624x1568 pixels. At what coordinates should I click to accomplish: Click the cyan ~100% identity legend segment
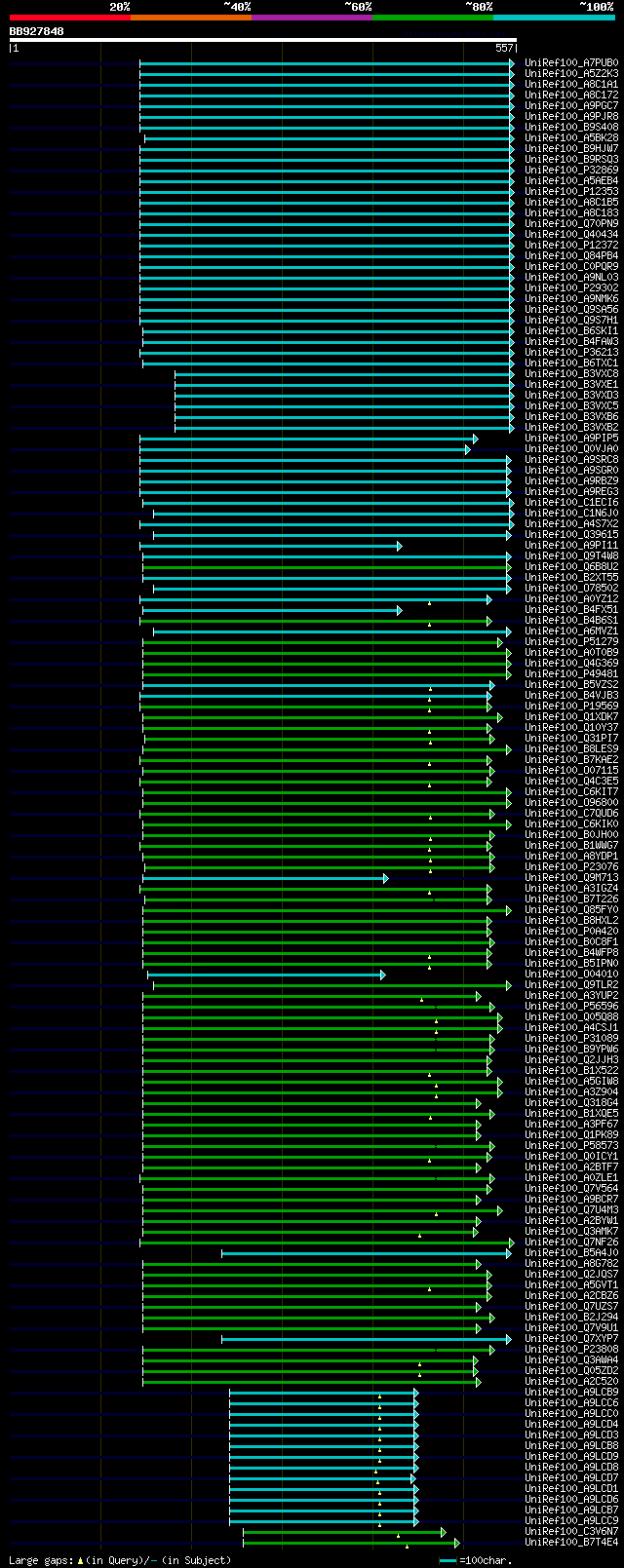[x=554, y=17]
